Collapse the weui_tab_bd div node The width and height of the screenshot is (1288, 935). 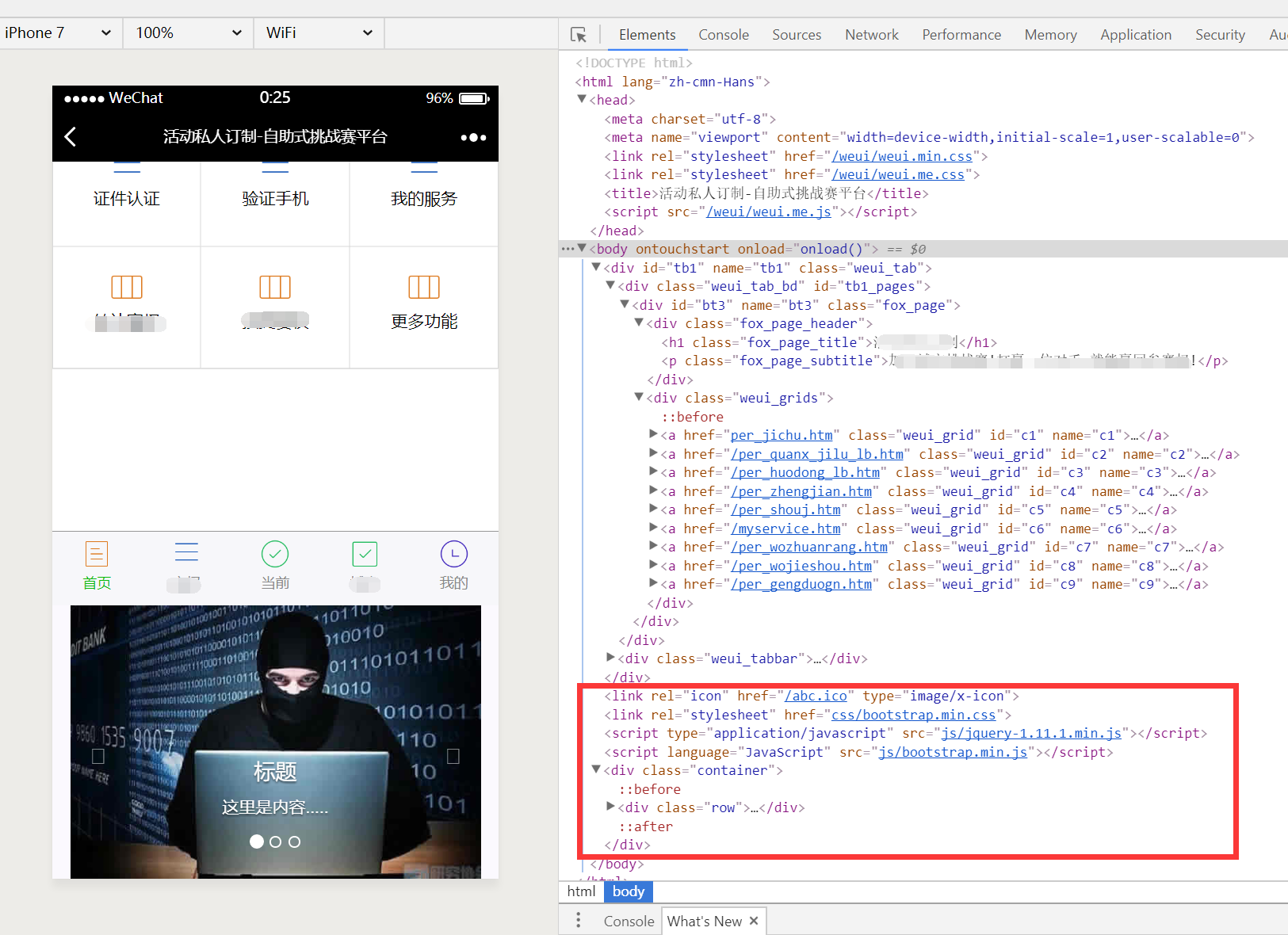tap(610, 286)
